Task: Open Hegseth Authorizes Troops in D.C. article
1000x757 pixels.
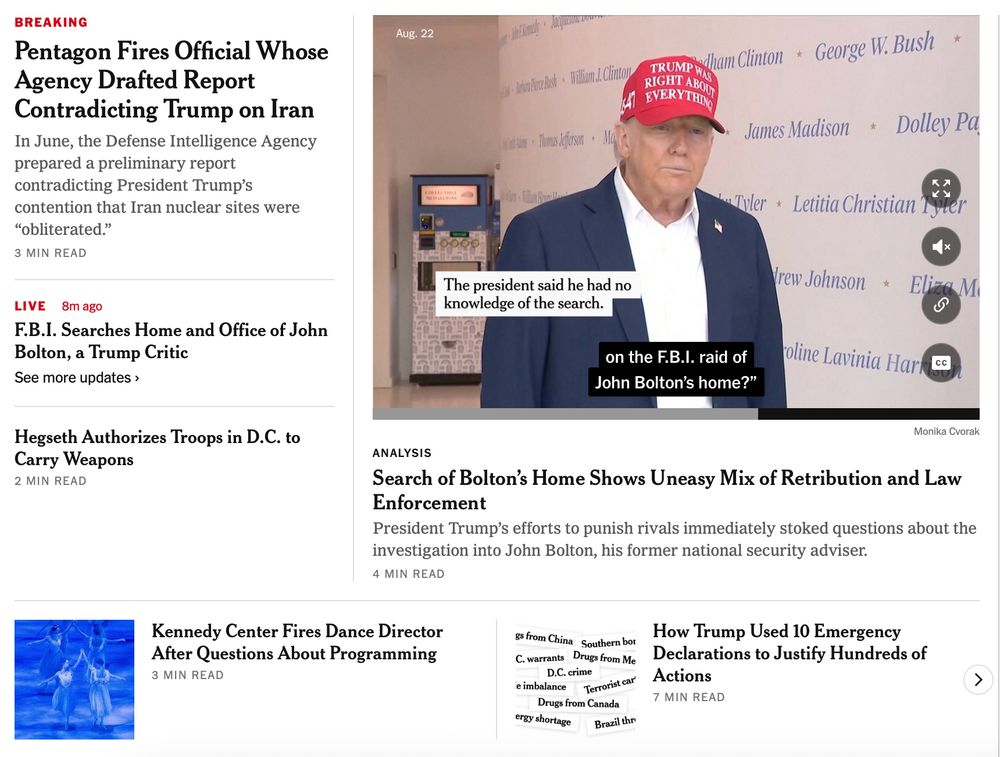Action: (158, 448)
